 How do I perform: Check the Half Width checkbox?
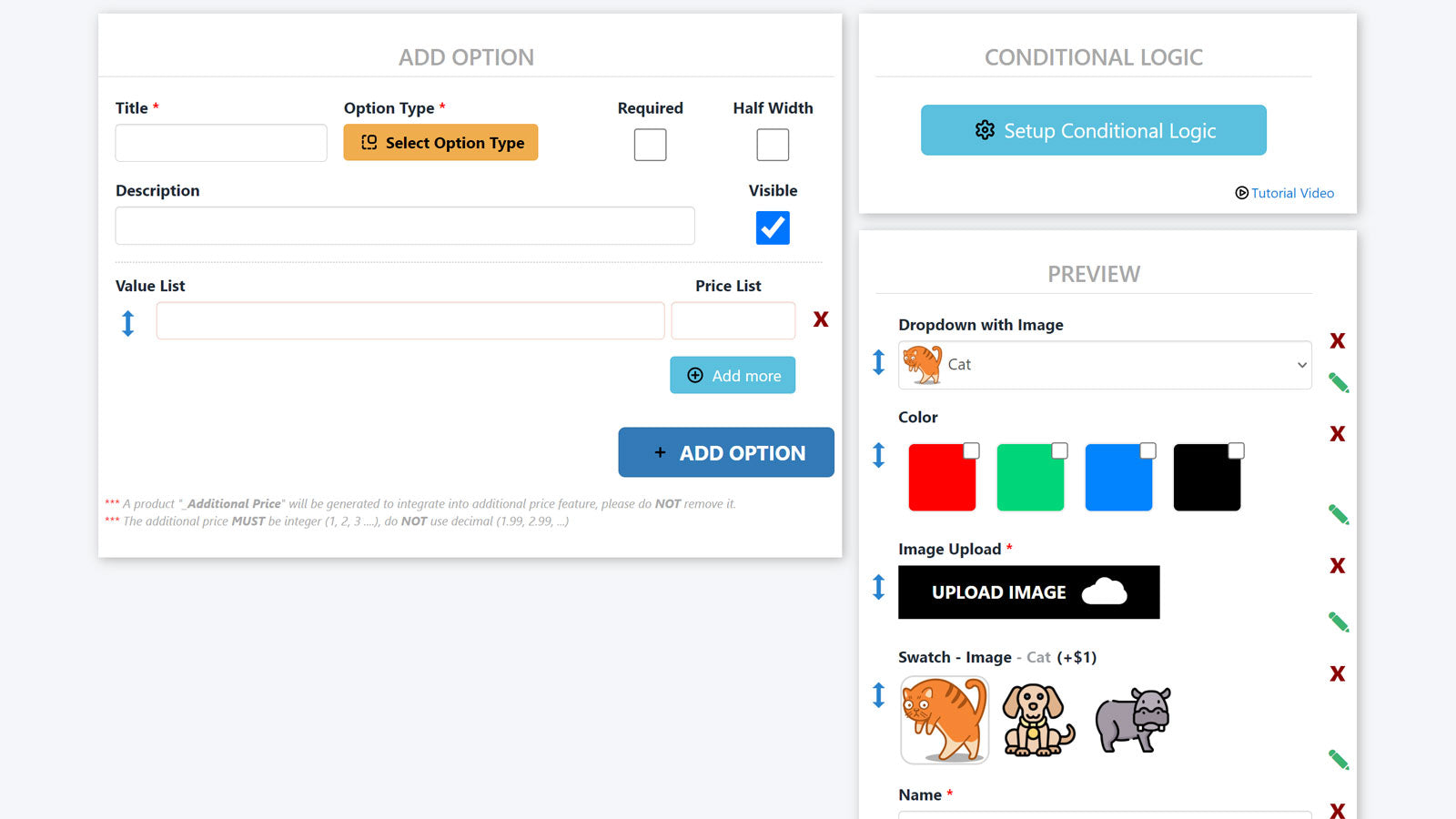pos(773,145)
